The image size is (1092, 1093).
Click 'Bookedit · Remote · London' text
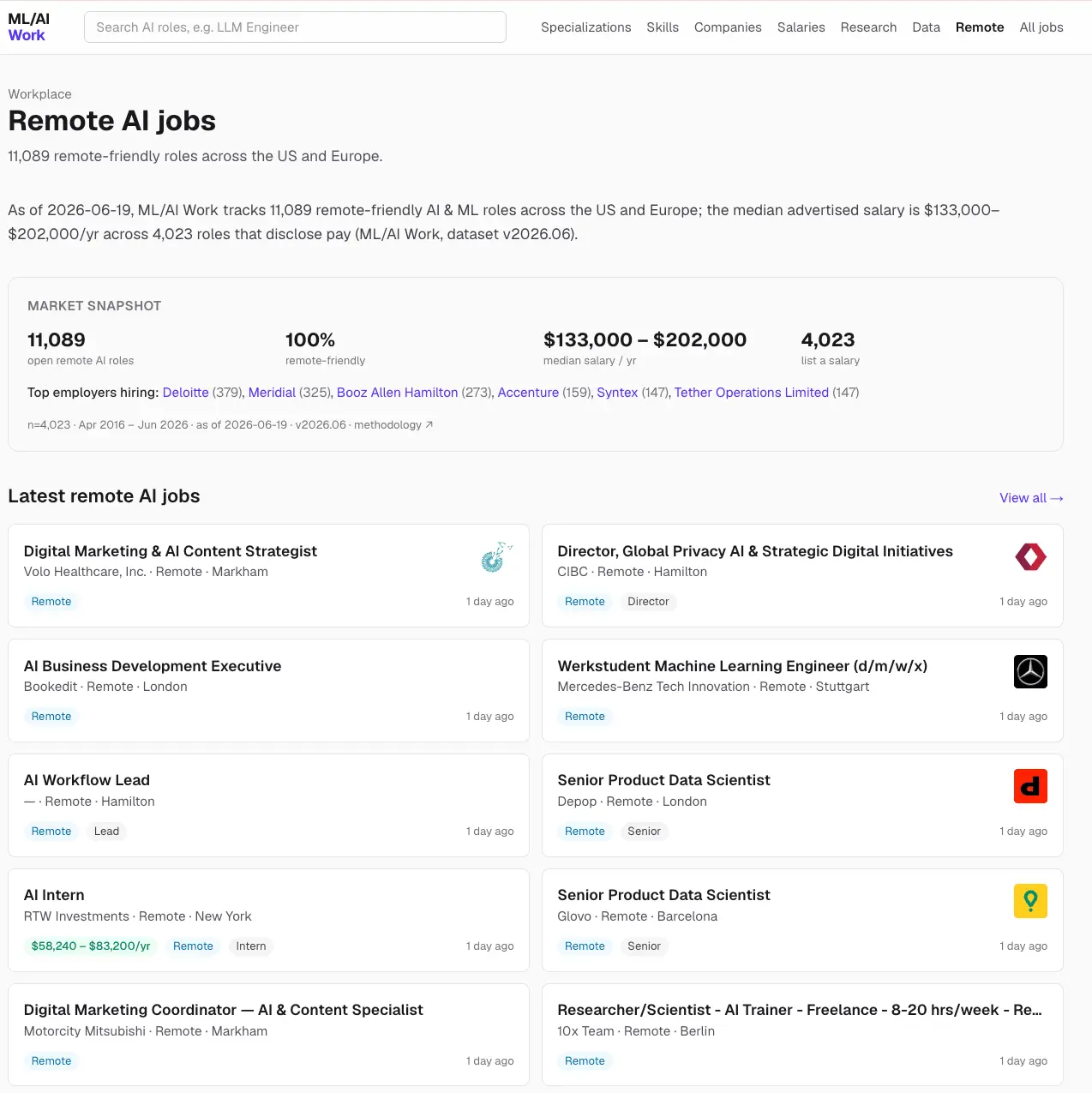coord(105,687)
